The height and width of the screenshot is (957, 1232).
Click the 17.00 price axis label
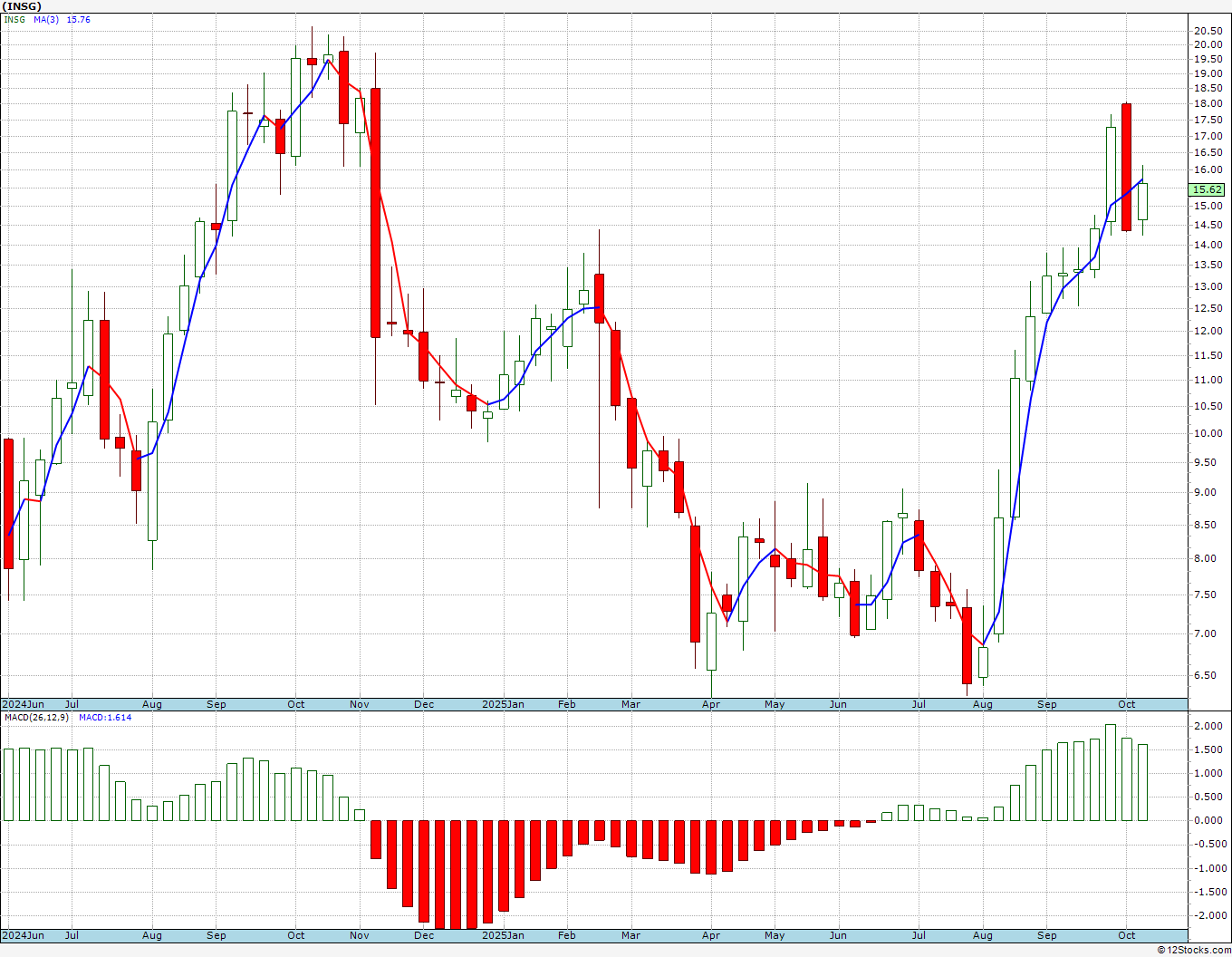coord(1208,136)
